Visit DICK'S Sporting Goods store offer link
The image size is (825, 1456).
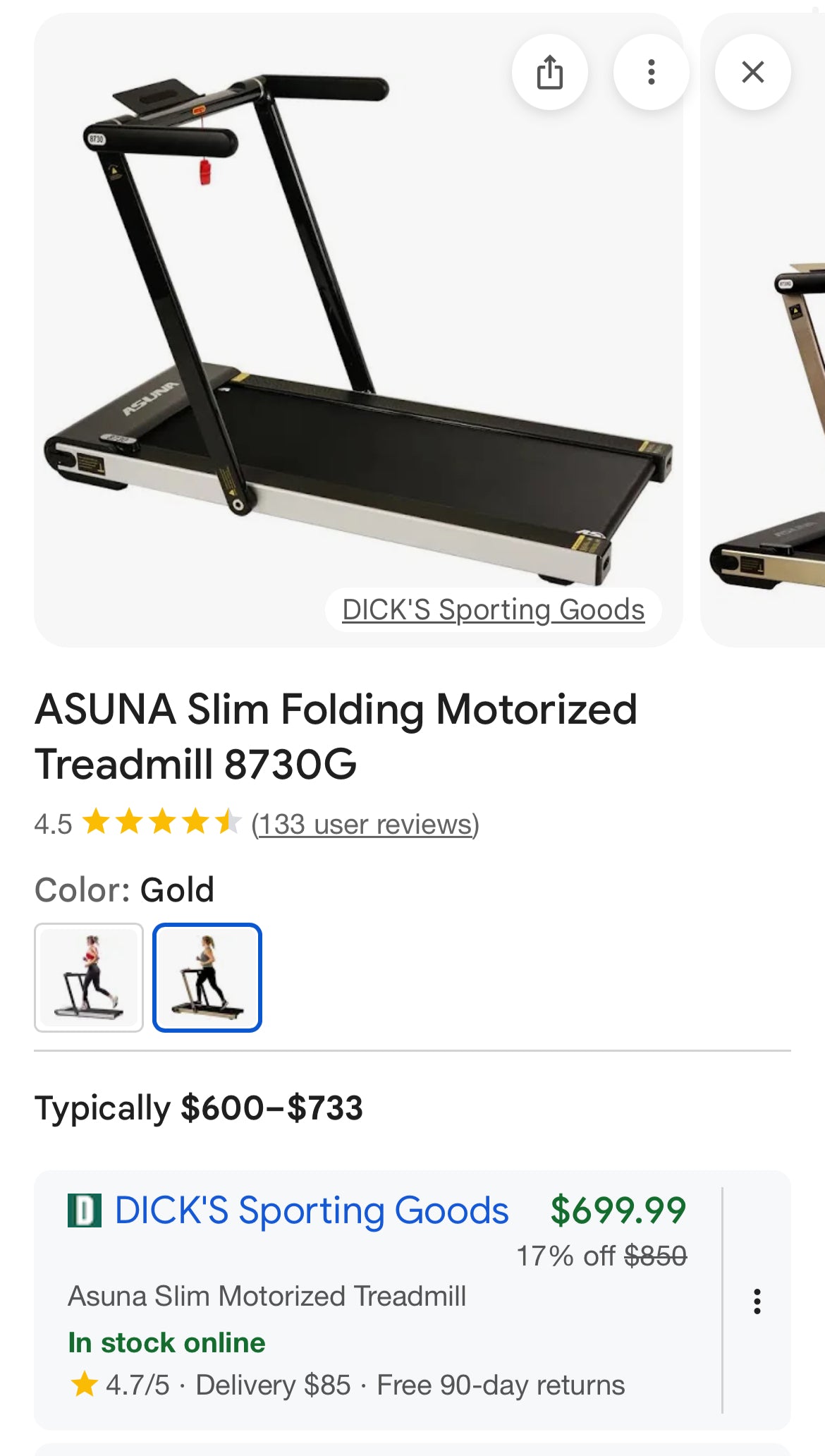click(x=311, y=1211)
